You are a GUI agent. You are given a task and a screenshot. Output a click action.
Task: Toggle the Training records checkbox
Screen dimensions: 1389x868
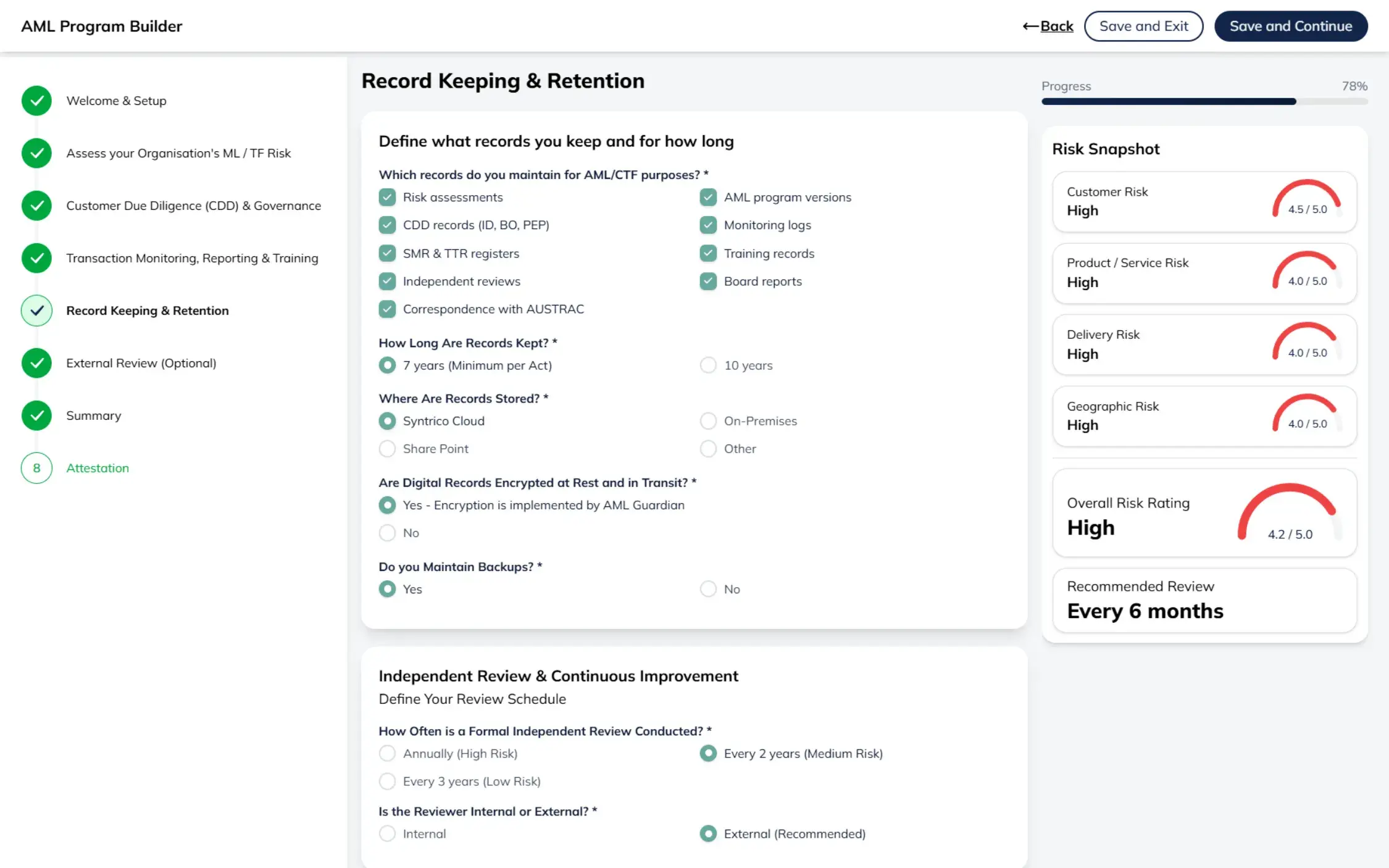[708, 253]
